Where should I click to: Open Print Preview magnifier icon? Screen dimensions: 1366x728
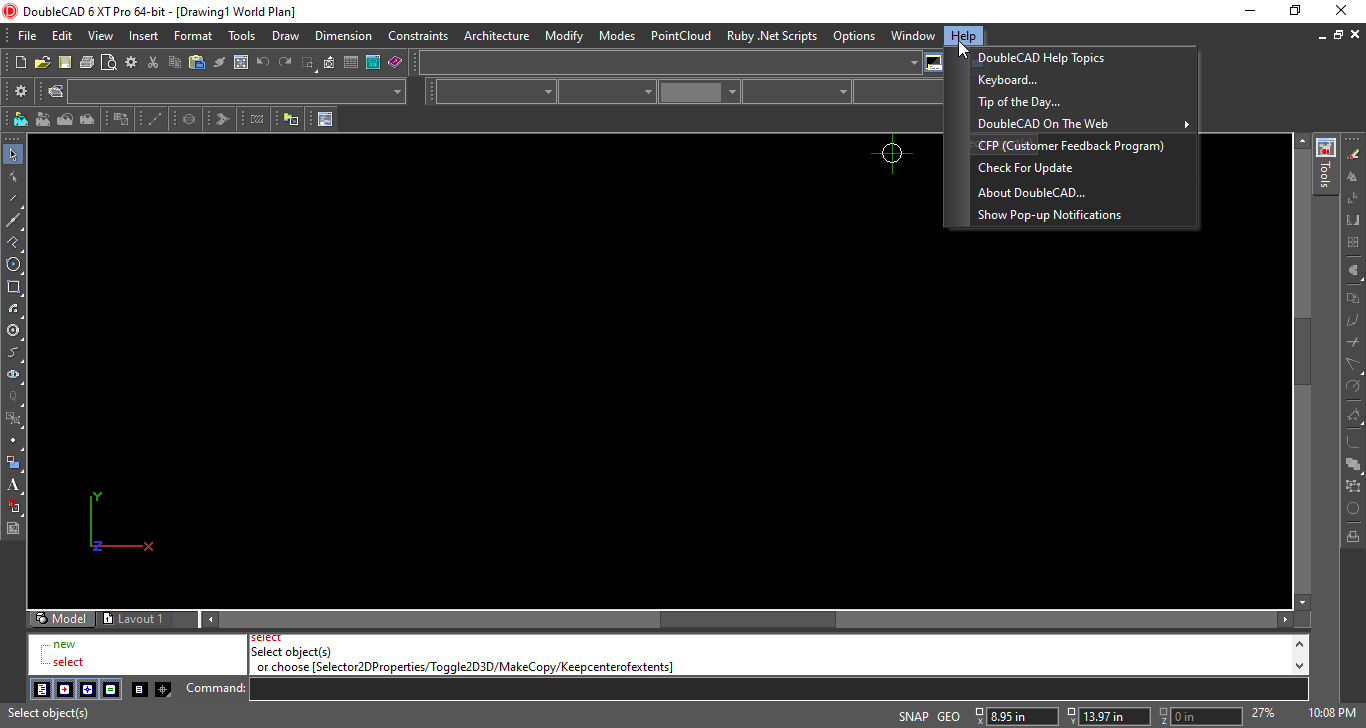[x=108, y=62]
